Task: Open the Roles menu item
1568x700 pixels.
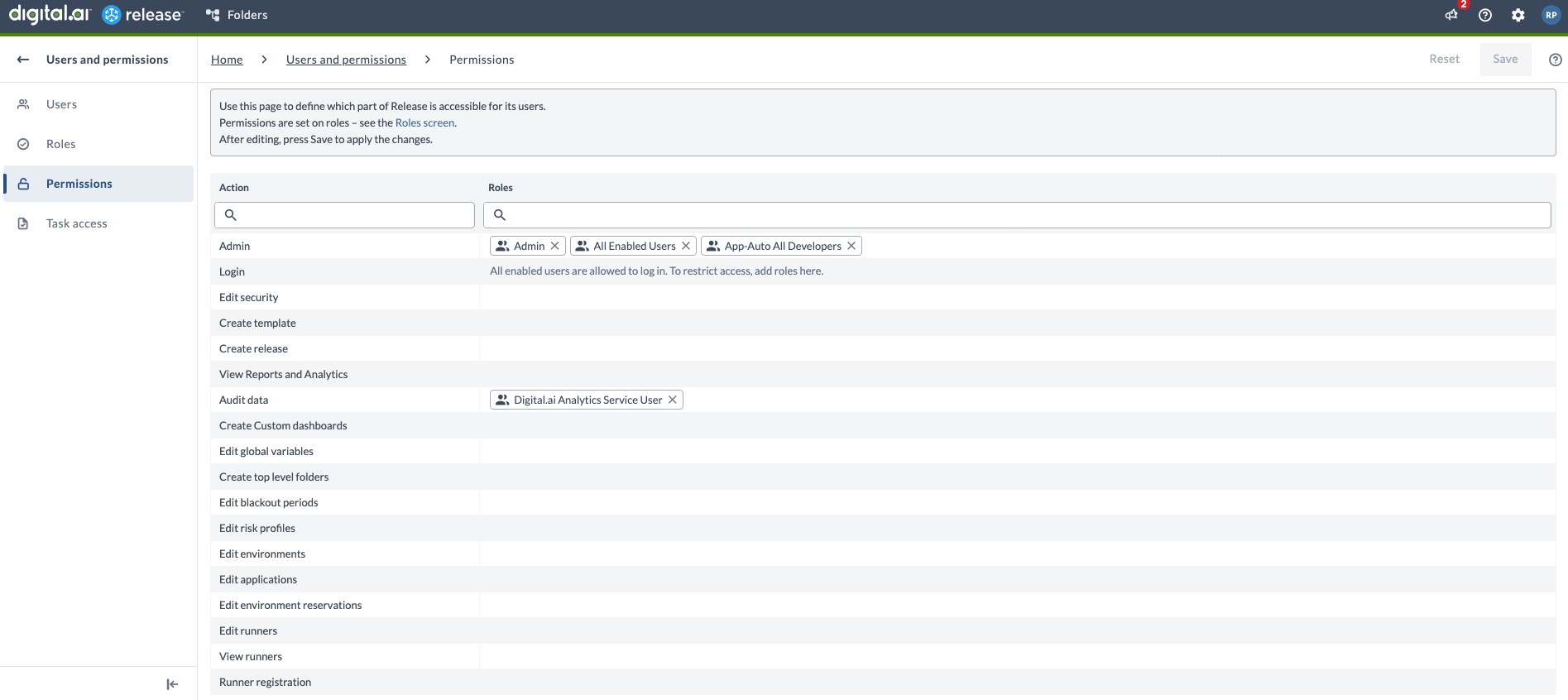Action: tap(98, 144)
